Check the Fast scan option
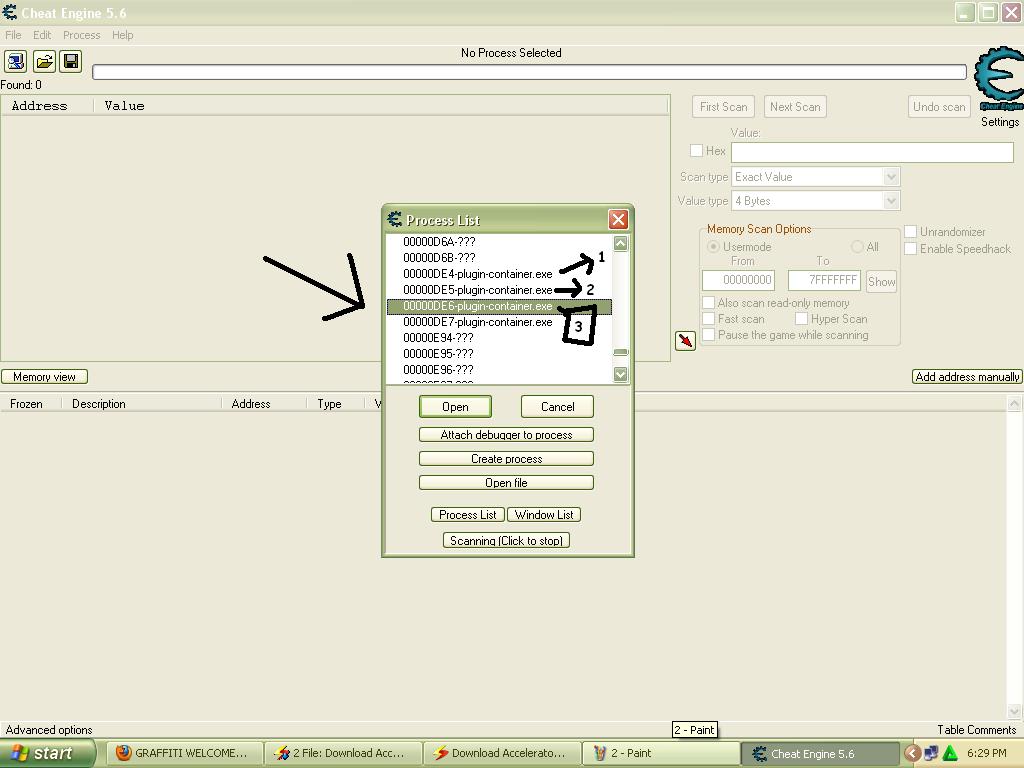This screenshot has height=768, width=1024. [x=708, y=319]
